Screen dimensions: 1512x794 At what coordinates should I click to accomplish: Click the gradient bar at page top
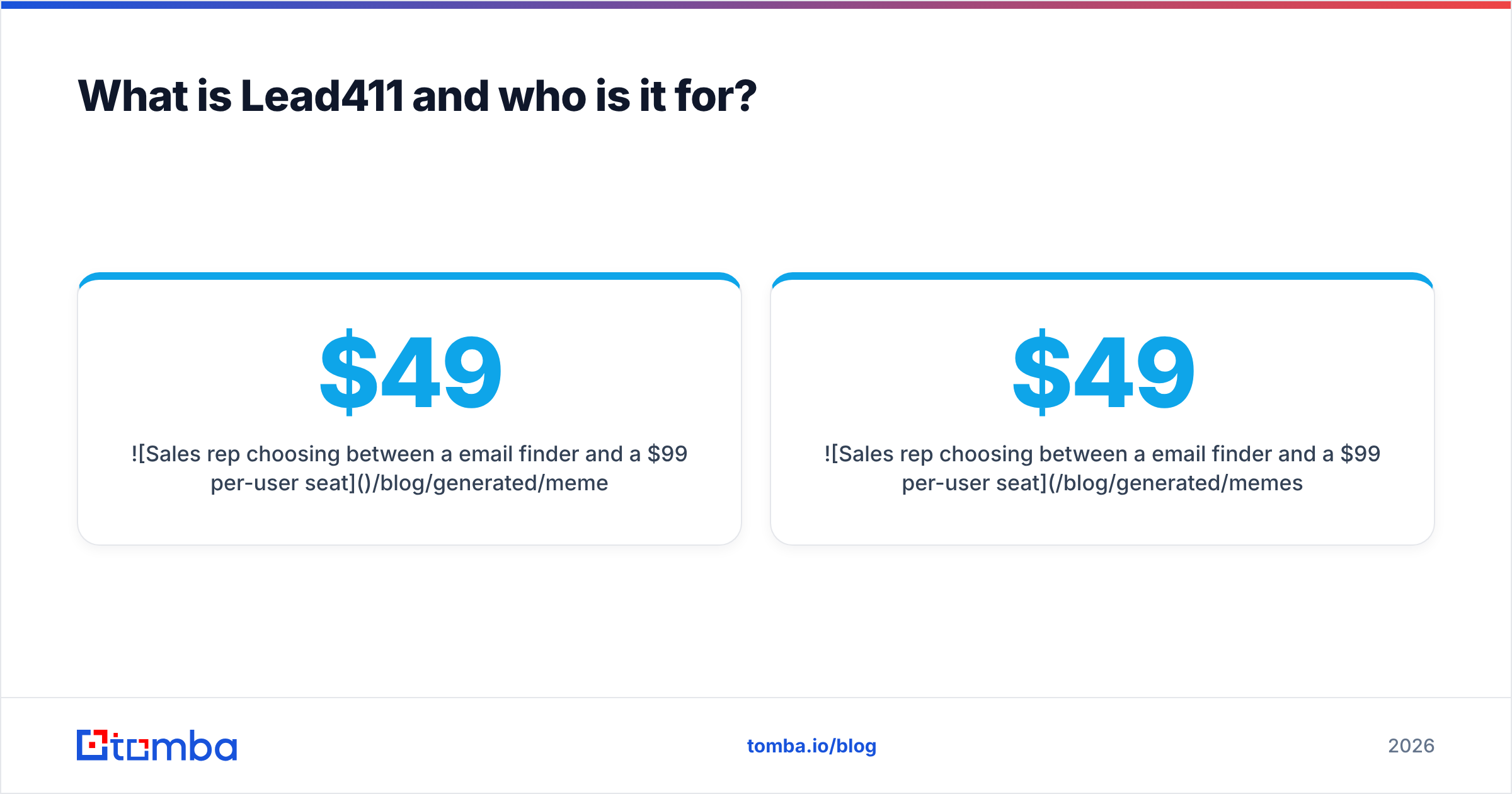coord(756,4)
